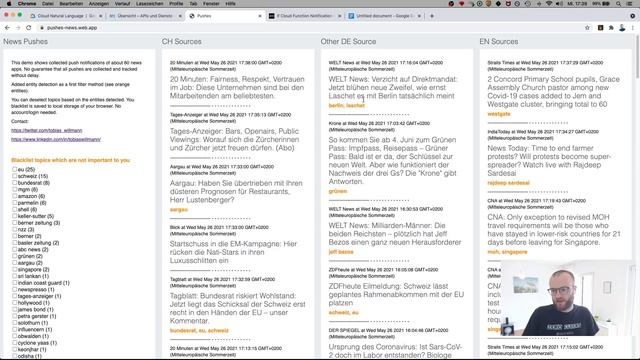Screen dimensions: 640x360
Task: Open the Lesezeichen menu
Action: tap(149, 4)
